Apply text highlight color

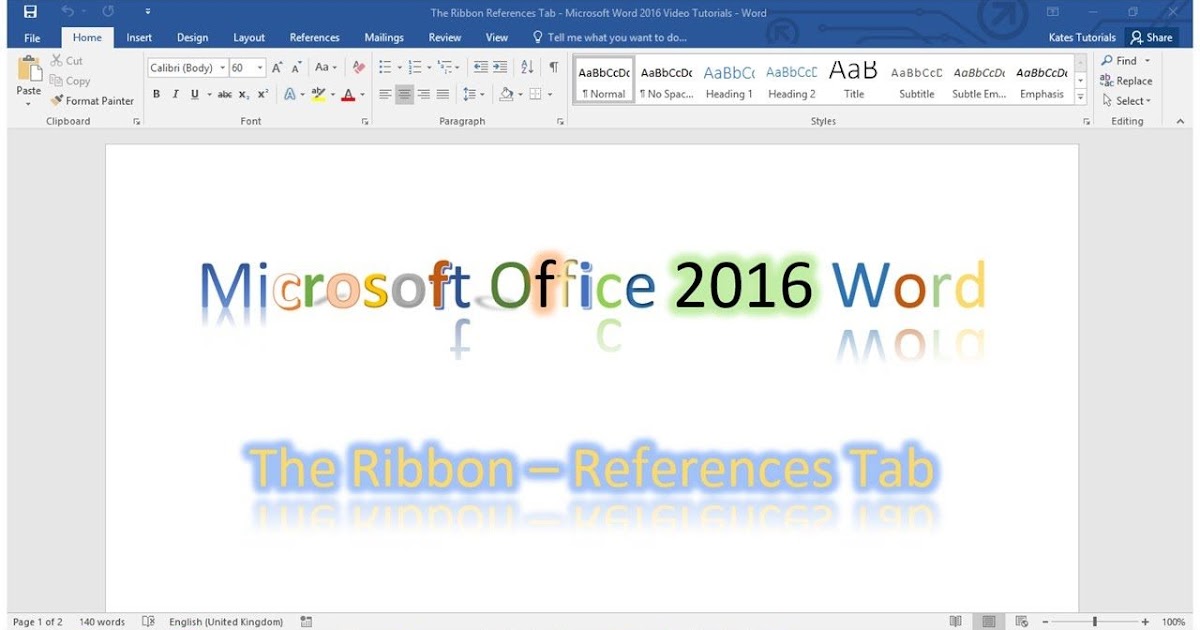(x=318, y=94)
